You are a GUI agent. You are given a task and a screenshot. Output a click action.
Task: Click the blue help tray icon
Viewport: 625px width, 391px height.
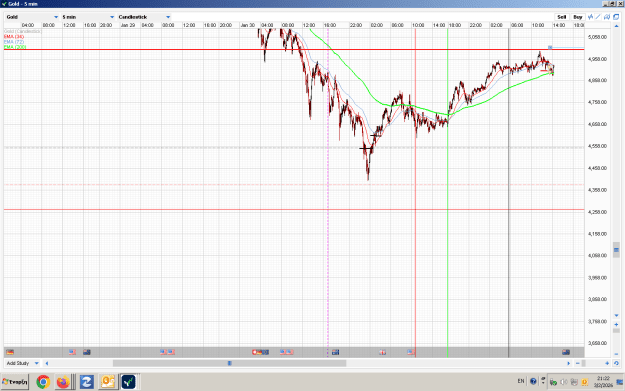click(533, 381)
